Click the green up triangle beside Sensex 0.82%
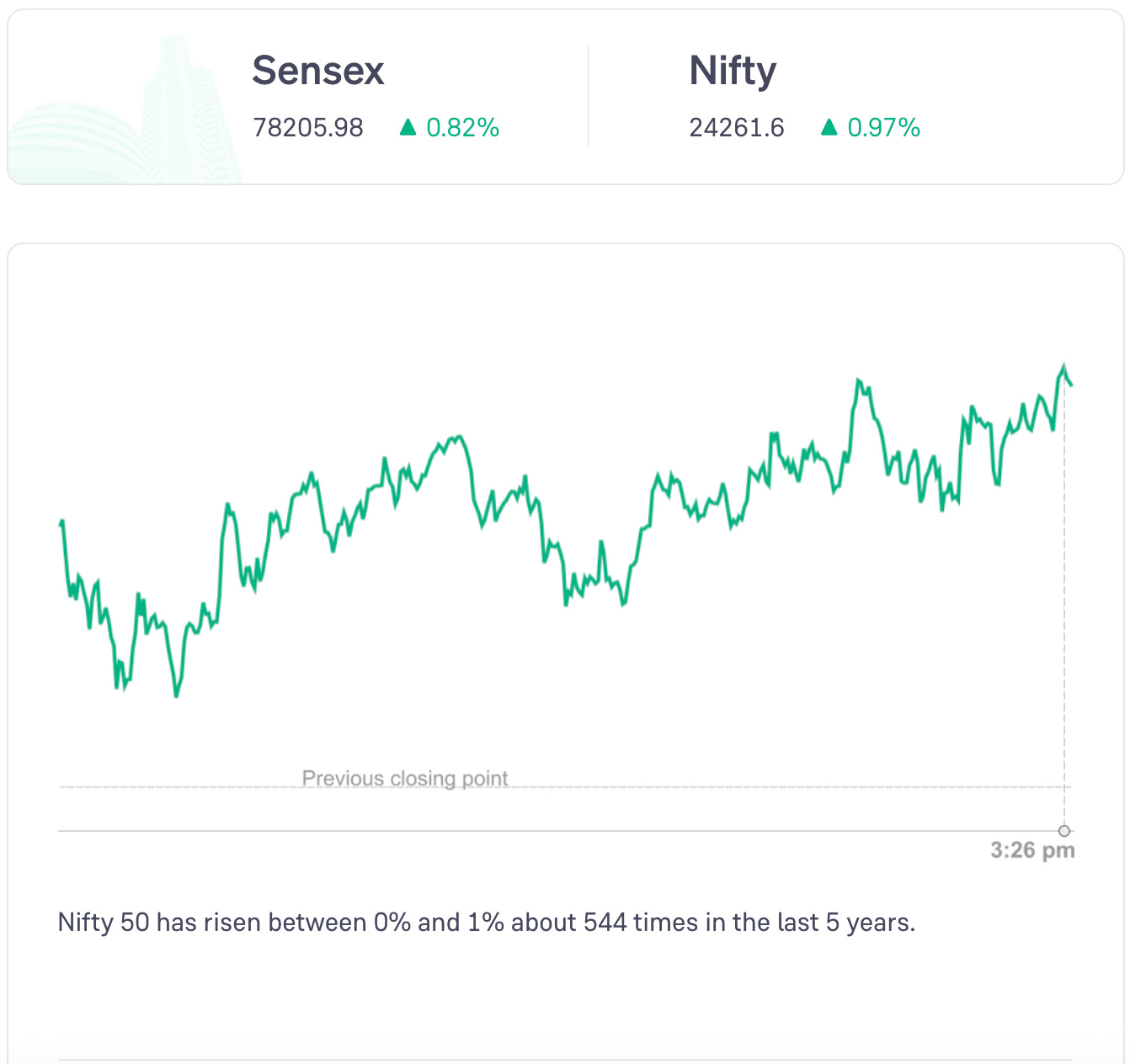This screenshot has width=1130, height=1064. pyautogui.click(x=408, y=127)
